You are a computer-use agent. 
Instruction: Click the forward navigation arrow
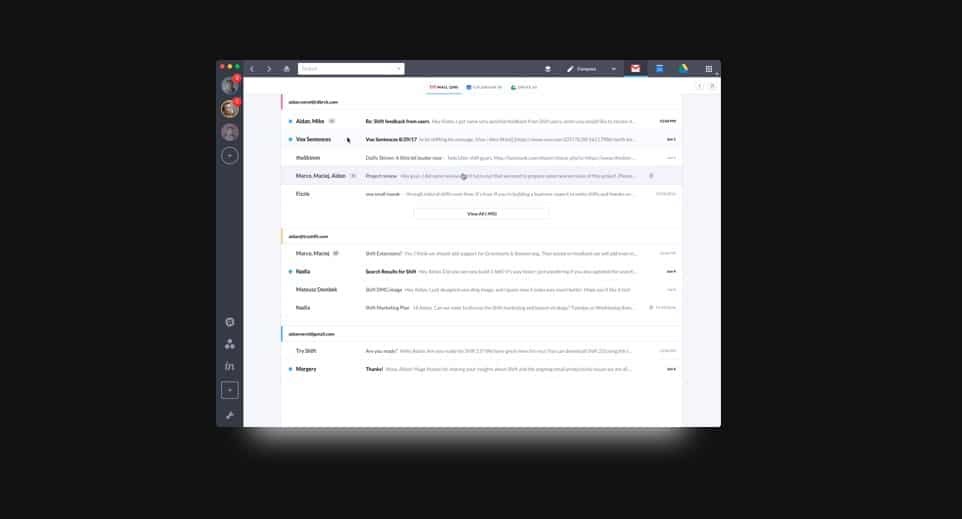269,69
